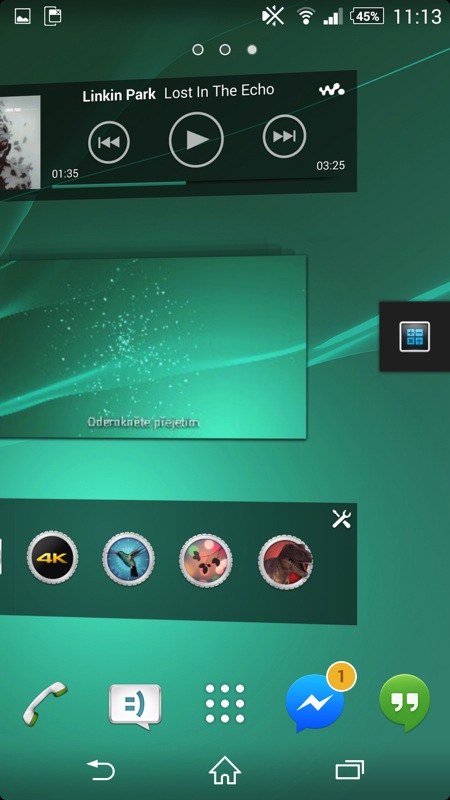Select the bokeh lights round icon

coord(206,561)
